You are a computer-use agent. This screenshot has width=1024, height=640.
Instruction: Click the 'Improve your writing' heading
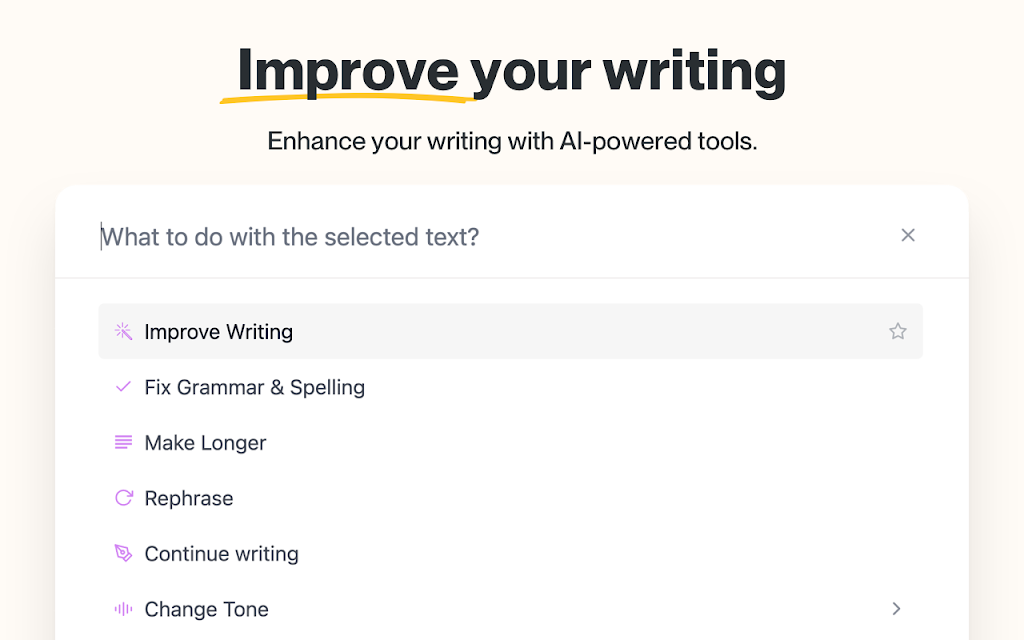pos(511,72)
